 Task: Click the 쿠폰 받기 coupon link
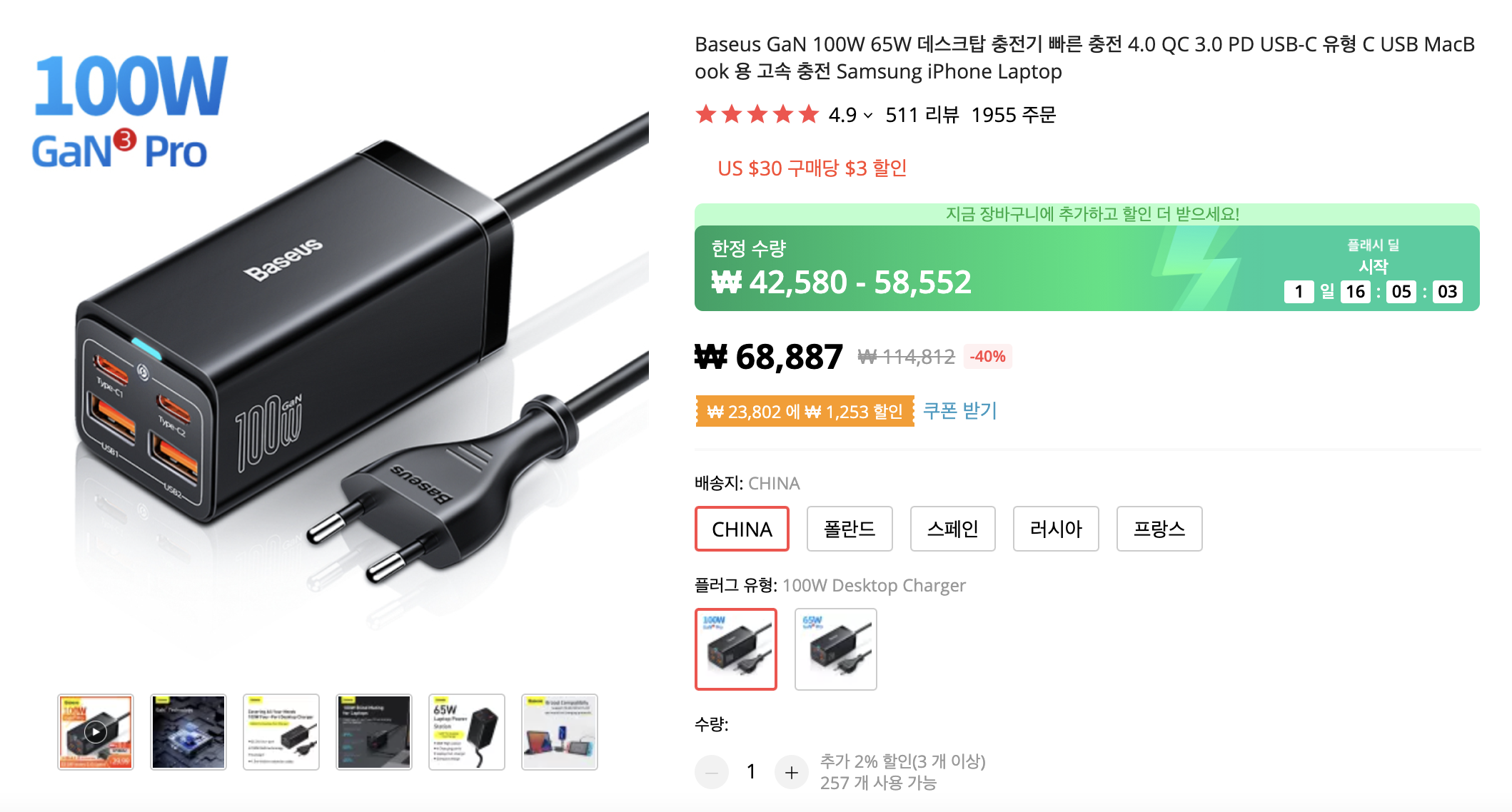click(x=960, y=411)
